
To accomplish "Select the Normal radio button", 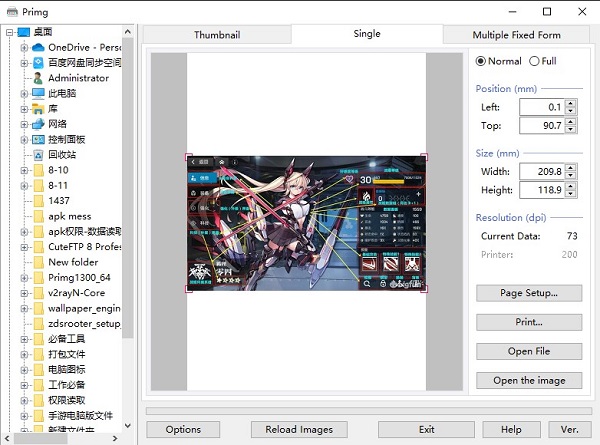I will 481,61.
